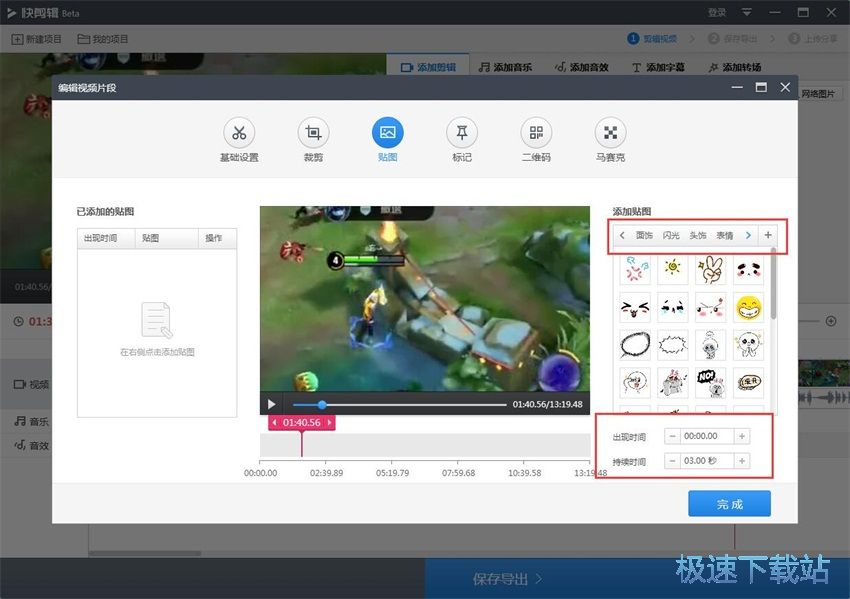Click 网络图片 button in main window
This screenshot has width=850, height=599.
point(818,94)
